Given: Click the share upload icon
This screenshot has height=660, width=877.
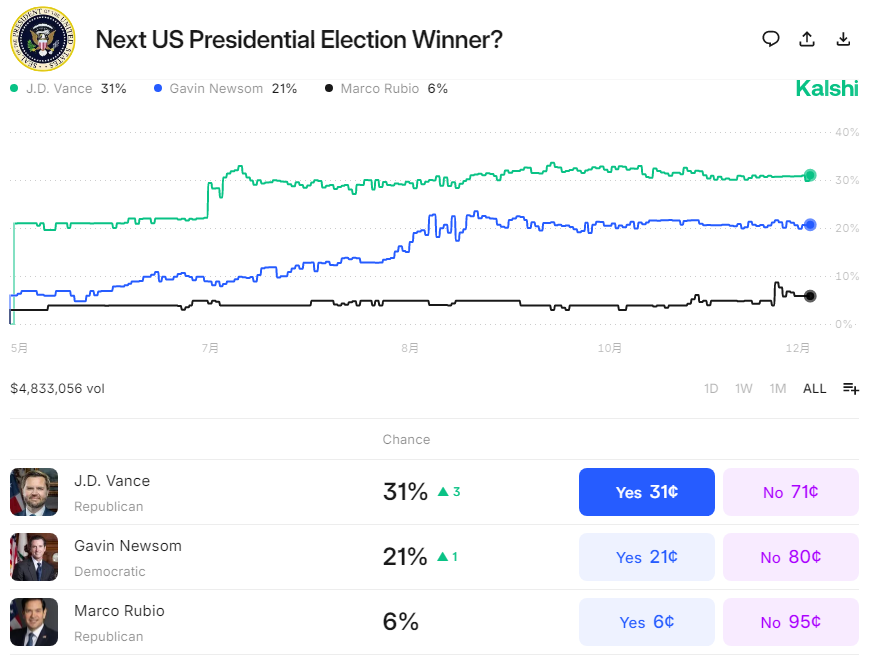Looking at the screenshot, I should point(807,39).
